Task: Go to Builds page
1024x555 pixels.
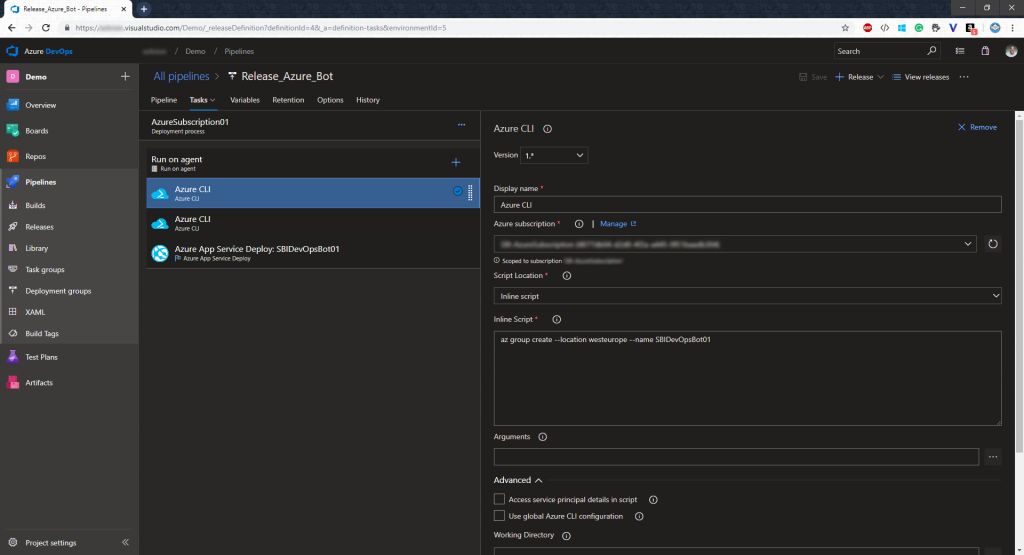Action: 35,205
